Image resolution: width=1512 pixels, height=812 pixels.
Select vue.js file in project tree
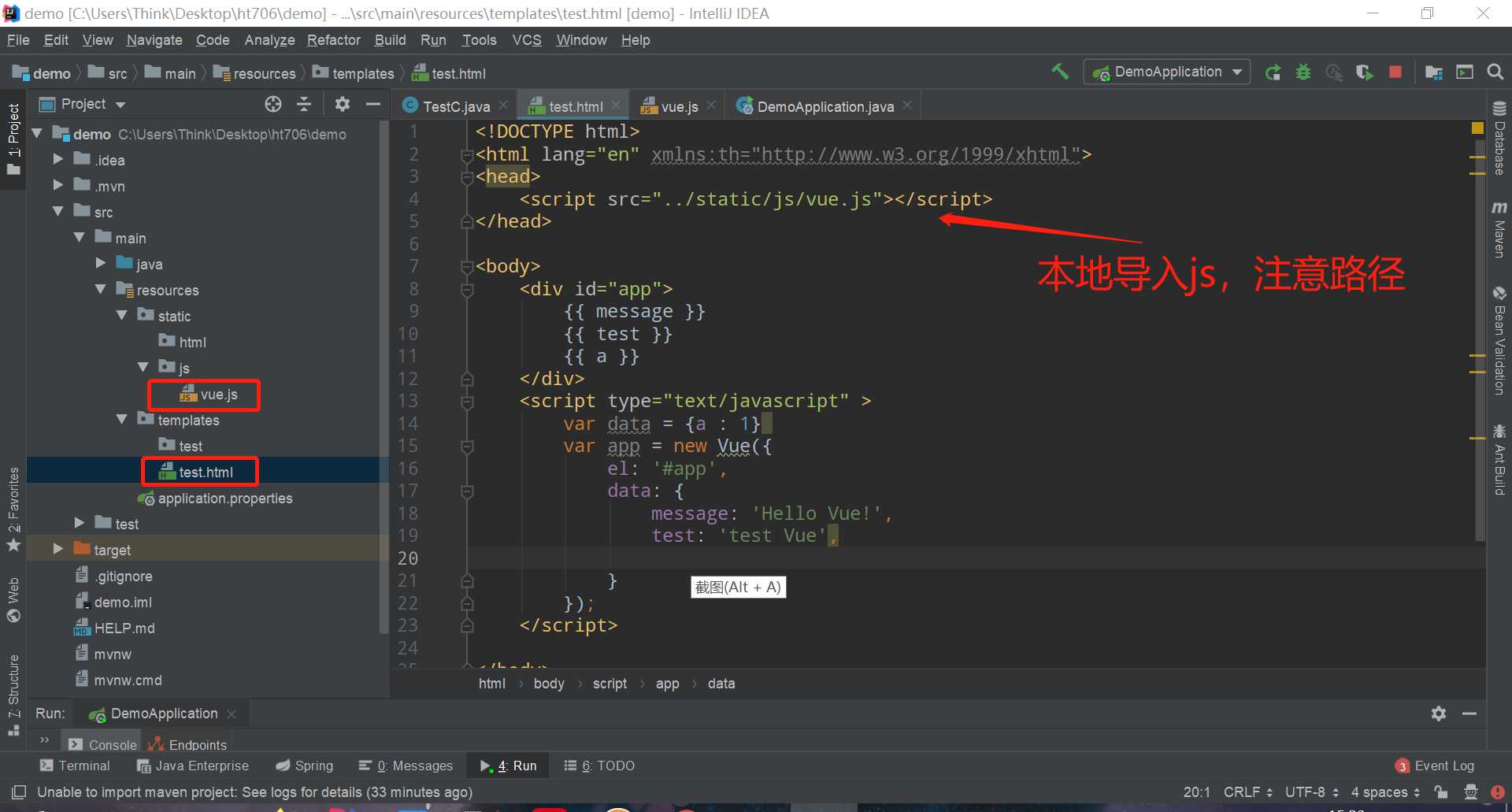218,394
